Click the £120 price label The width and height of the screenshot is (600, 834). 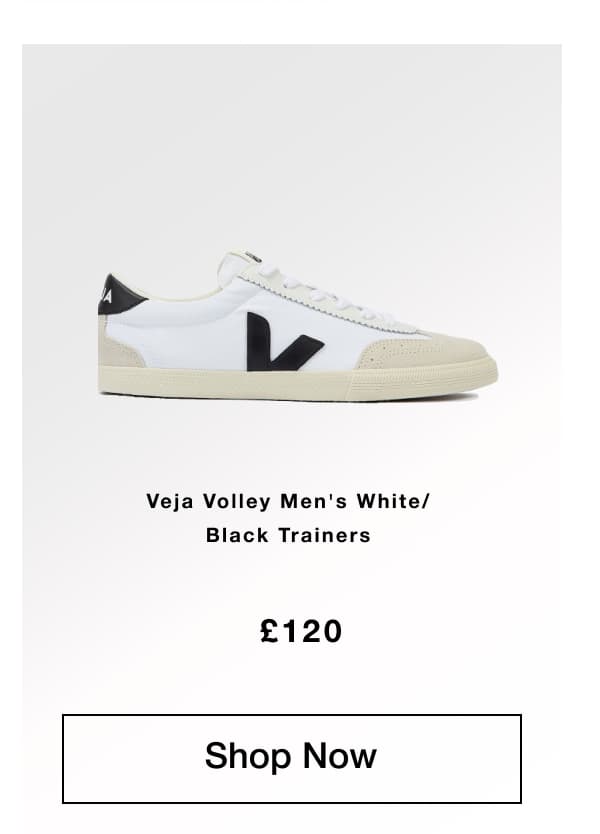(x=301, y=631)
